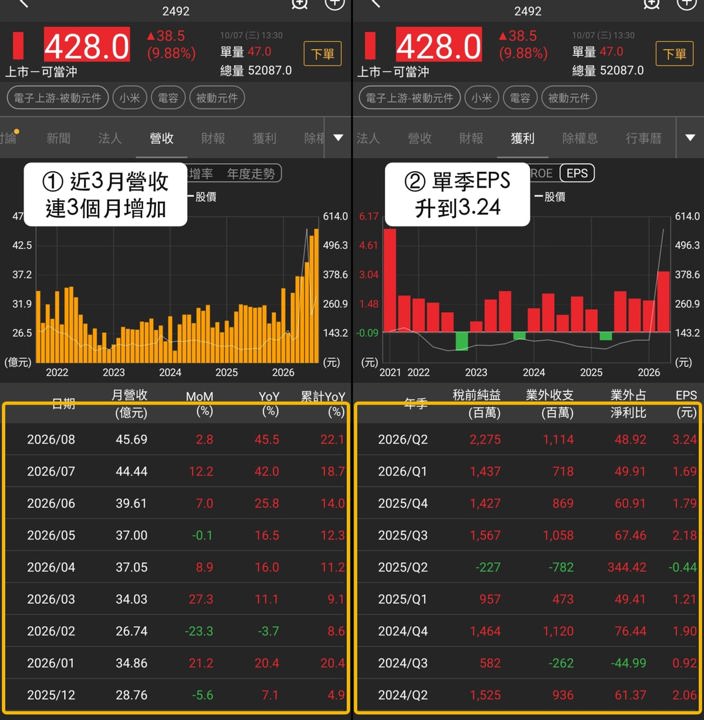Select the active 營收 tab on revenue screen
704x720 pixels.
[x=161, y=138]
